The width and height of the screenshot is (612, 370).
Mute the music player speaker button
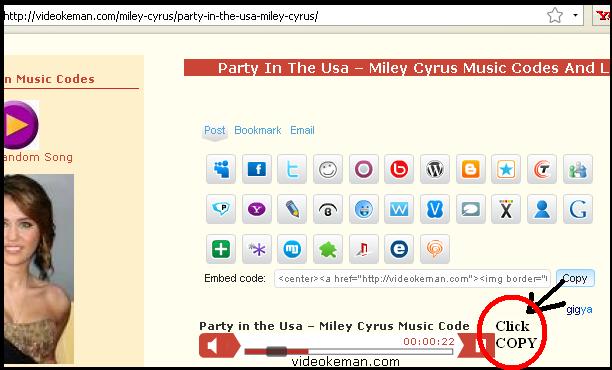219,345
